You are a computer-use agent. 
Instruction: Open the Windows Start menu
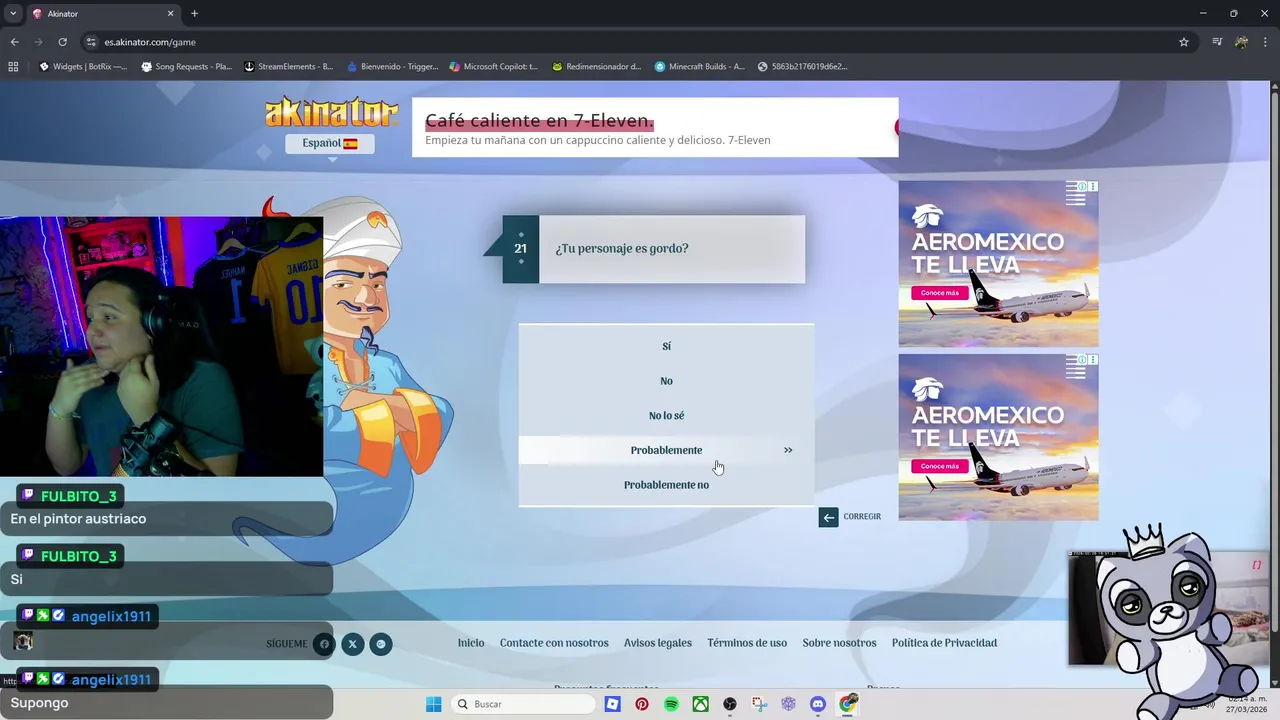[433, 704]
